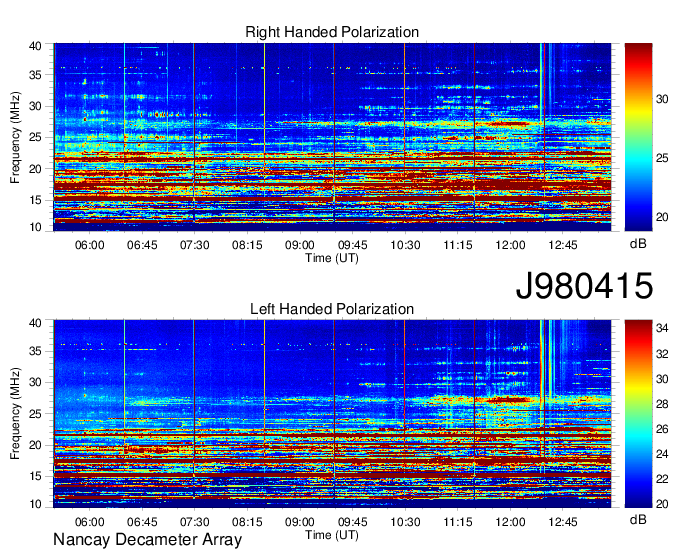Click the Nancay Decameter Array caption

coord(147,539)
